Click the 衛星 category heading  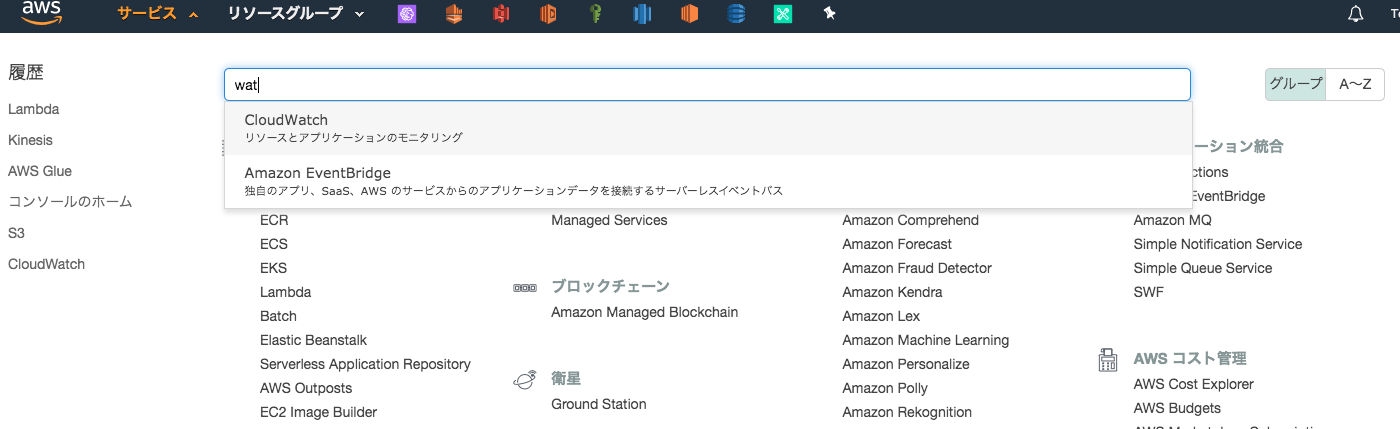pos(566,379)
